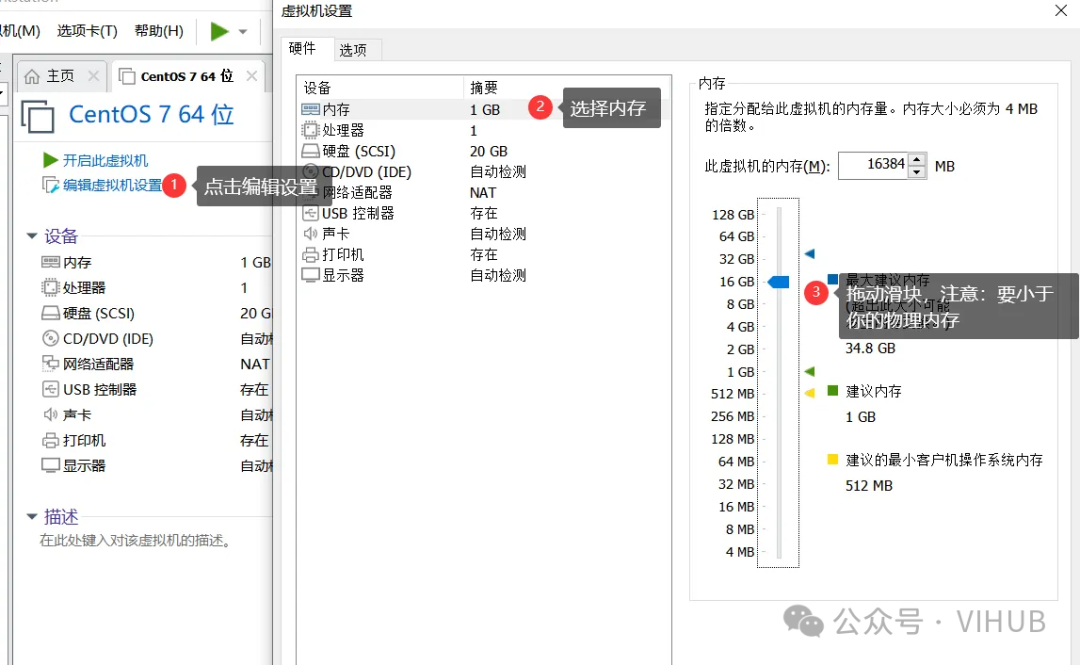Click the yellow 建议的最小客户机操作系统内存 legend square

coord(832,460)
